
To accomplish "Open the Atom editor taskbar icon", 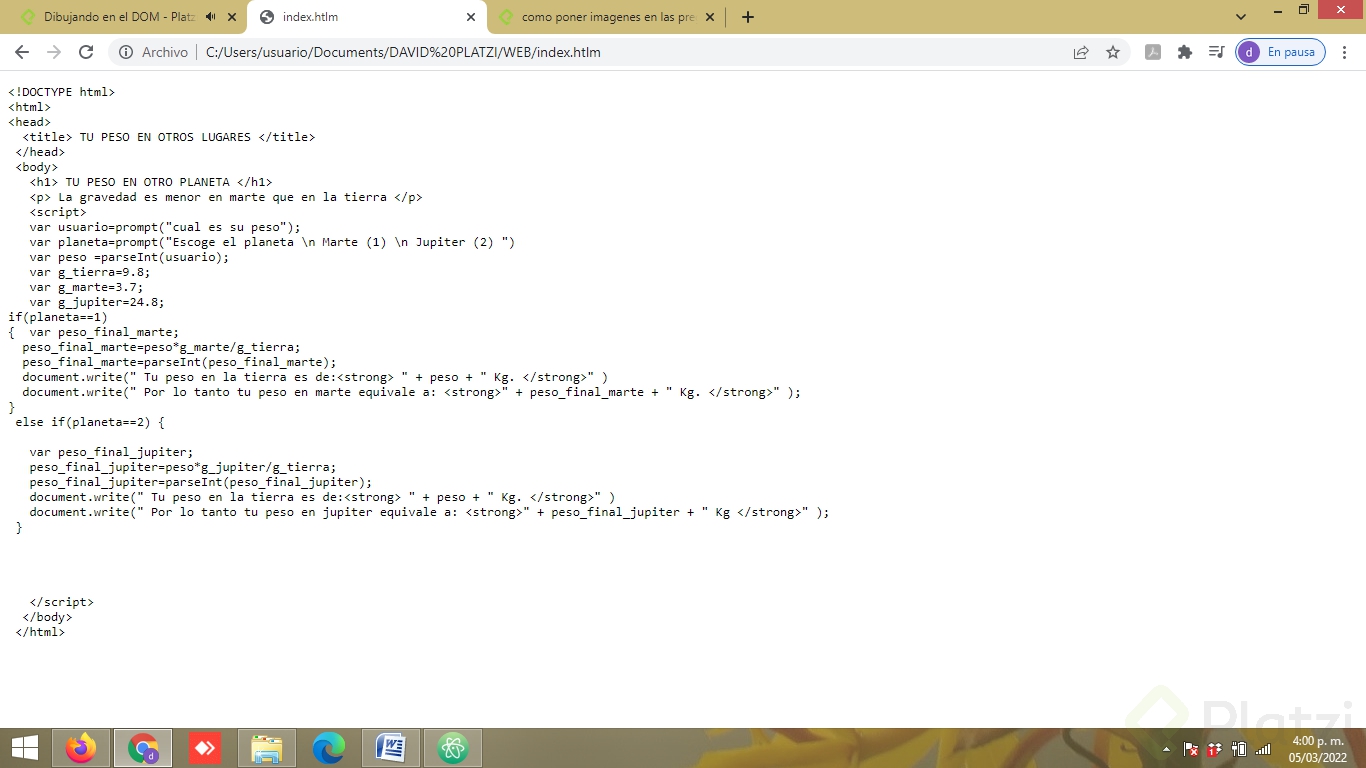I will coord(453,748).
